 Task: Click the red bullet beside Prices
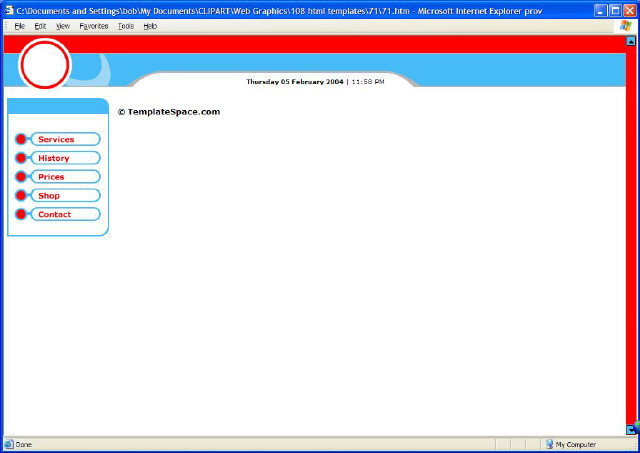pyautogui.click(x=21, y=176)
